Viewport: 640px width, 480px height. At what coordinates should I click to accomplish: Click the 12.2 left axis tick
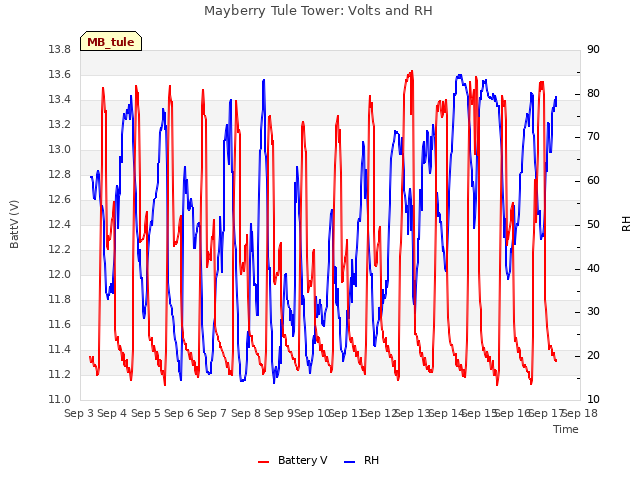pos(60,249)
